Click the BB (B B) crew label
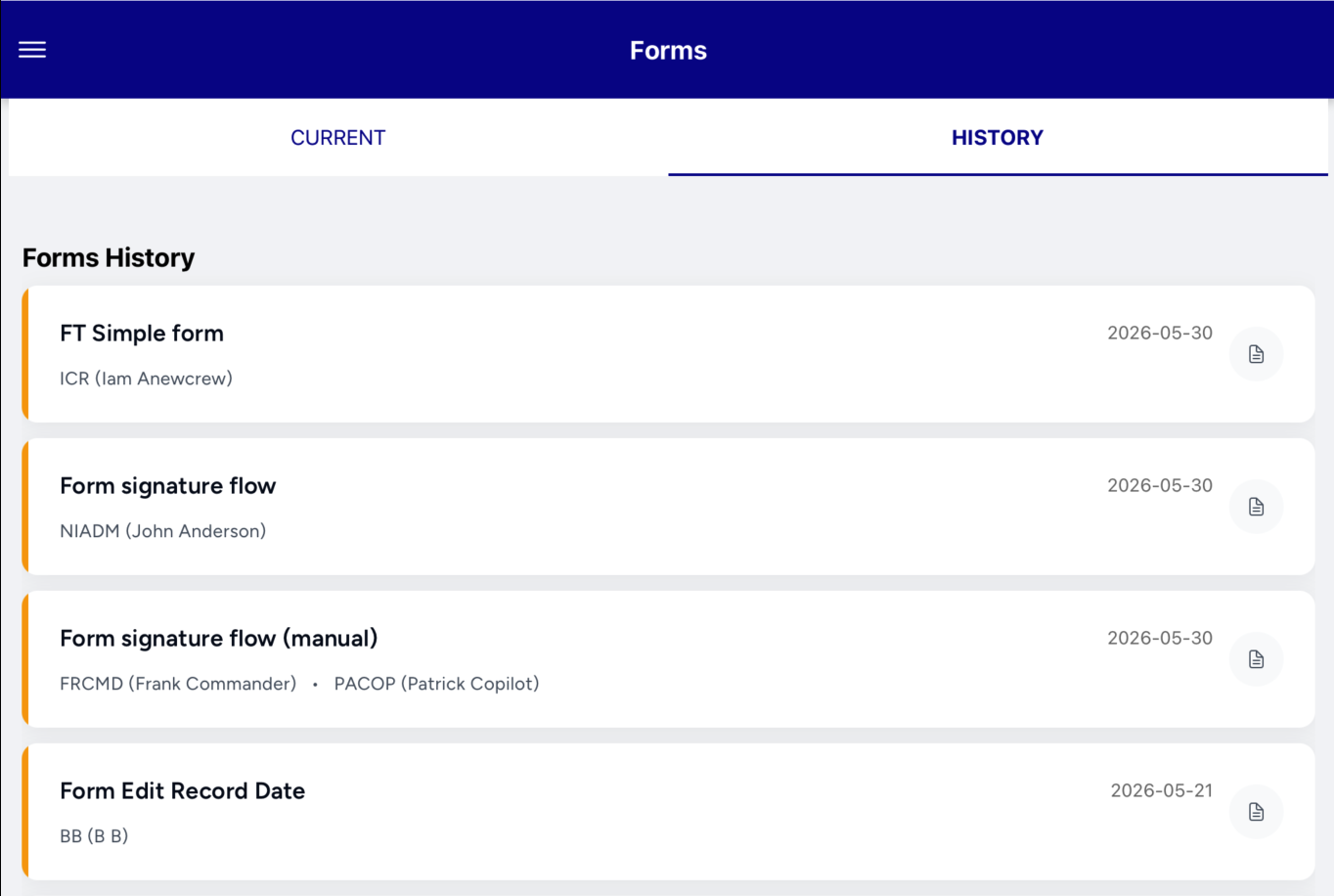 (94, 836)
